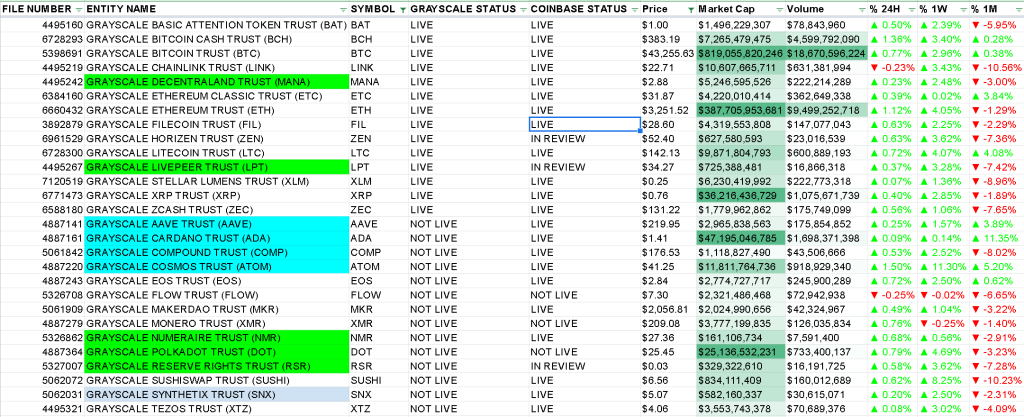Select the MakerDAO price $2,056.81 cell

click(x=669, y=309)
